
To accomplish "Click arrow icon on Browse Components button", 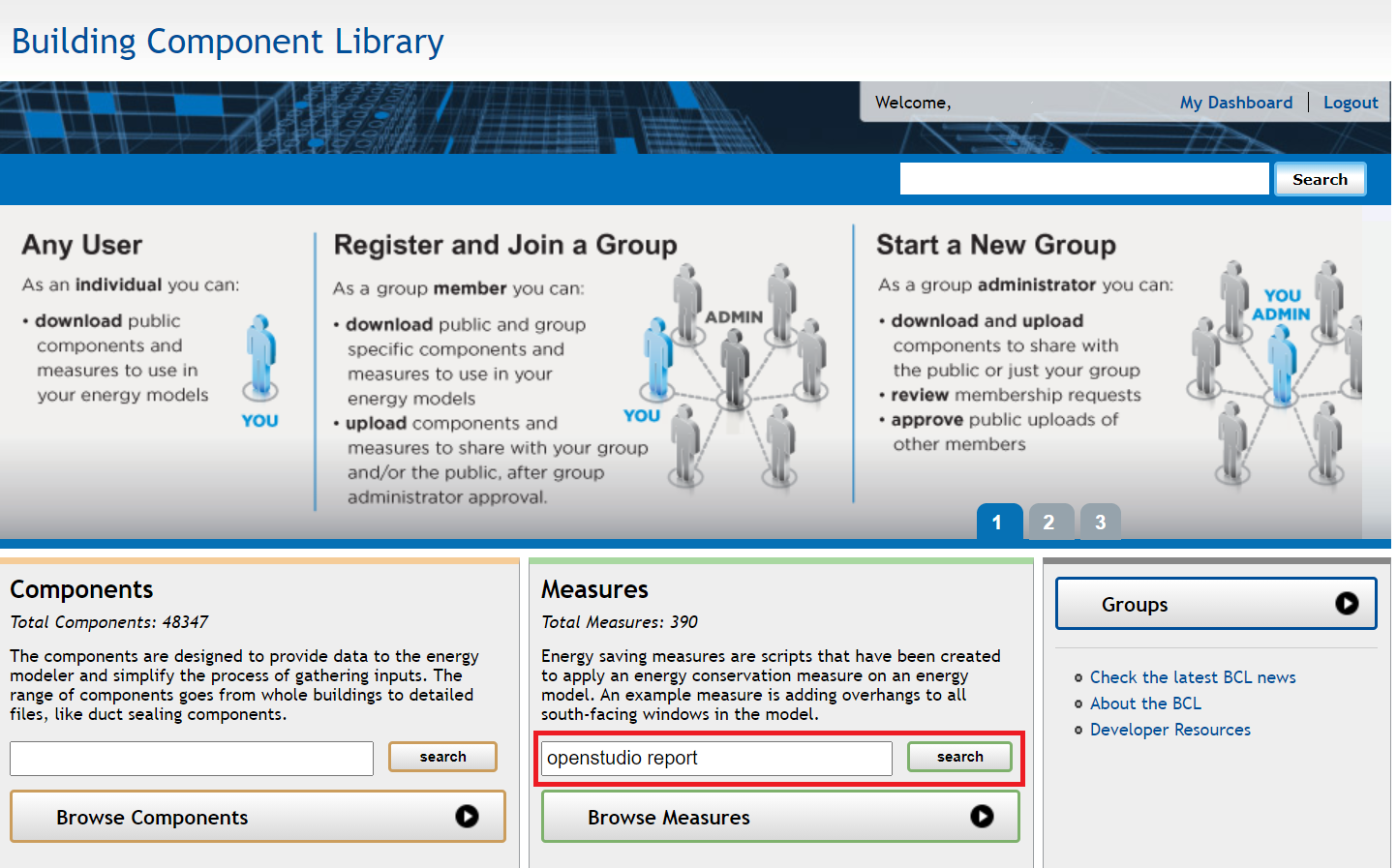I will (467, 817).
